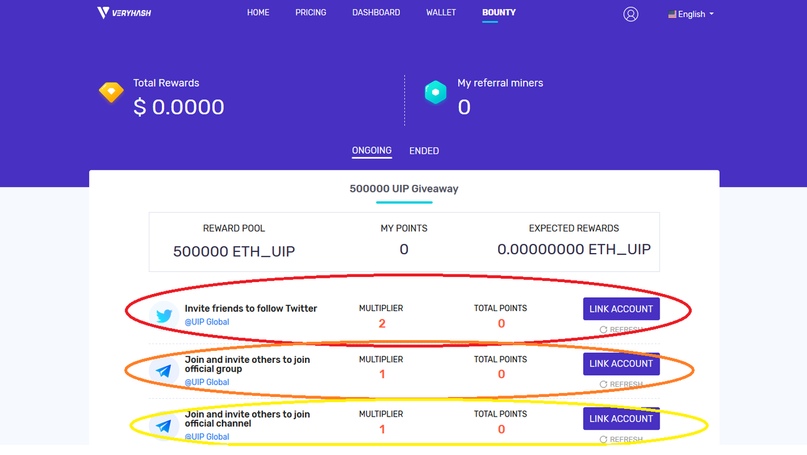The height and width of the screenshot is (455, 807).
Task: Open @UIP Global link under official group
Action: [207, 382]
